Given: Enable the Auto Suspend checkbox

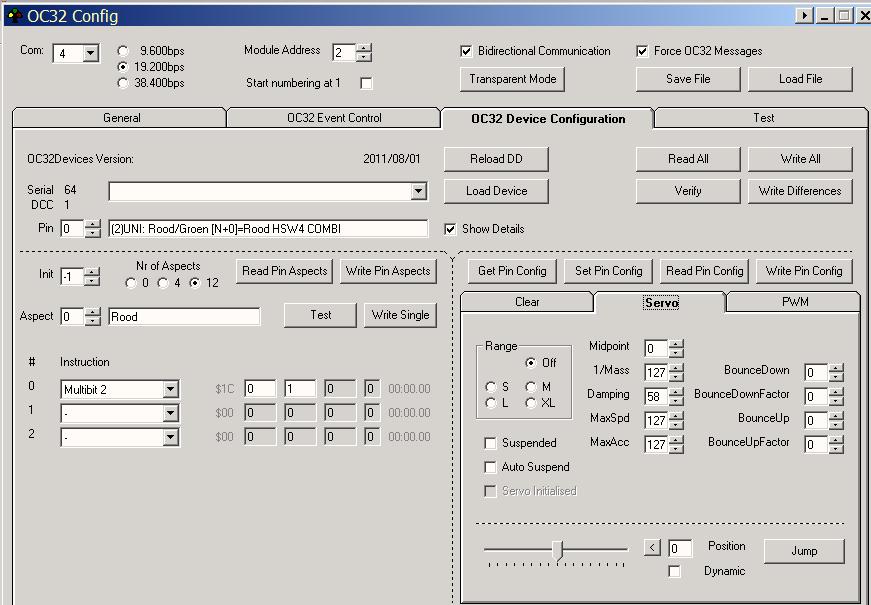Looking at the screenshot, I should [490, 467].
